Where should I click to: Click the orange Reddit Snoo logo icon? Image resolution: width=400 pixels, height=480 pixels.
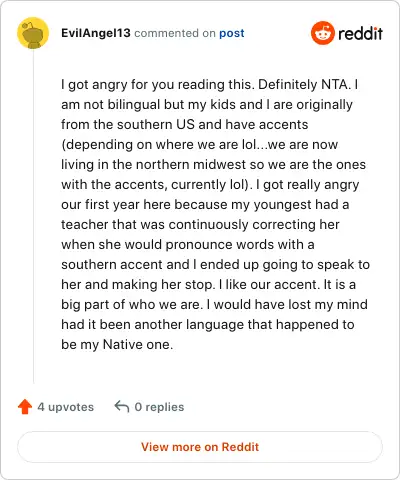(322, 33)
